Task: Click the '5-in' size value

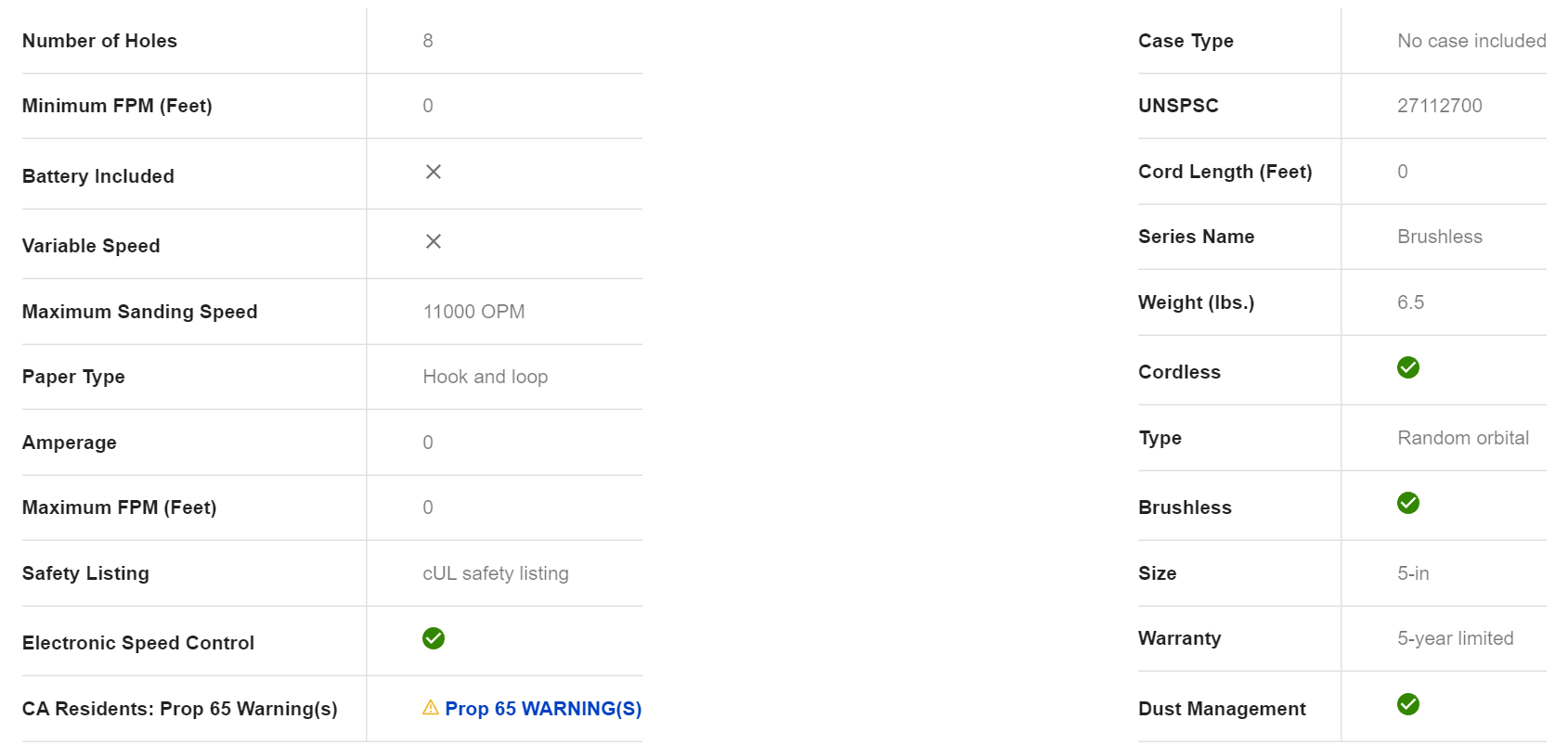Action: pyautogui.click(x=1413, y=573)
